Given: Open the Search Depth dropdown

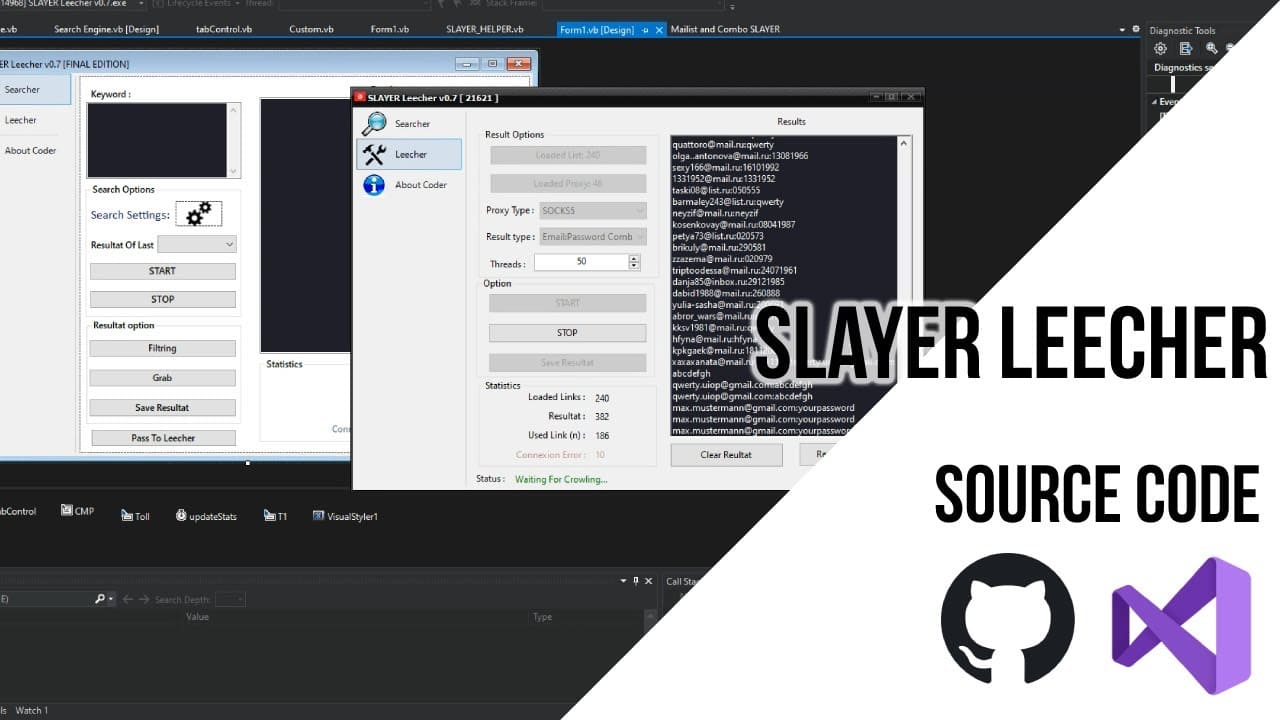Looking at the screenshot, I should [230, 599].
